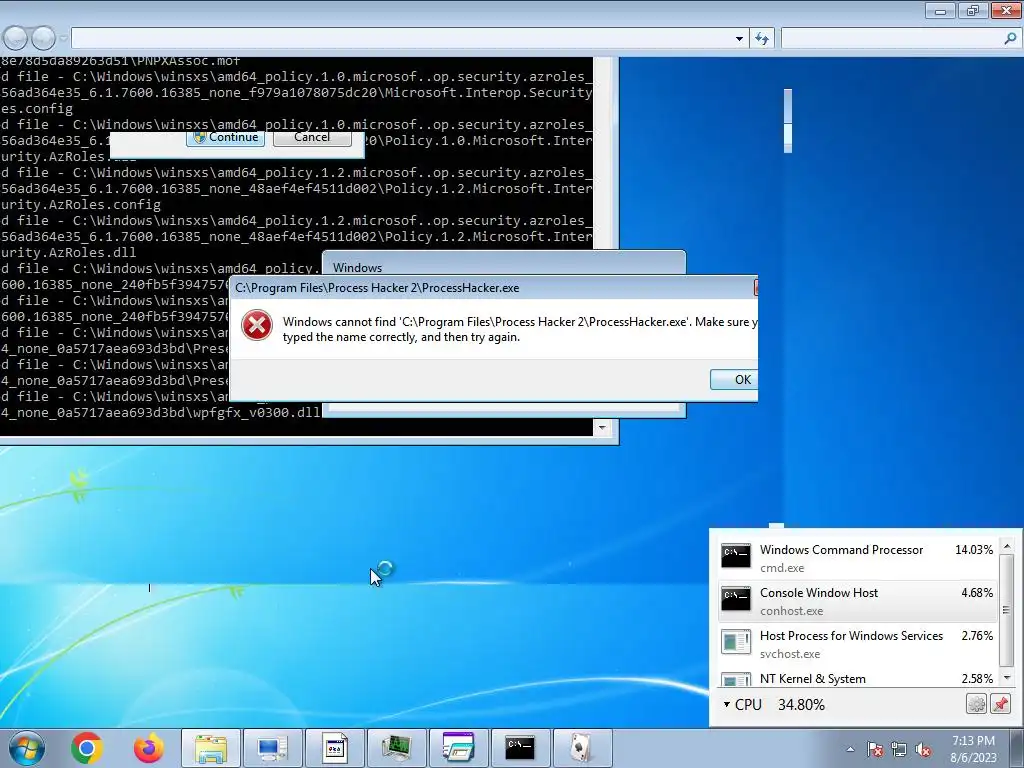Select the Windows Command Processor cmd.exe row

pos(857,558)
